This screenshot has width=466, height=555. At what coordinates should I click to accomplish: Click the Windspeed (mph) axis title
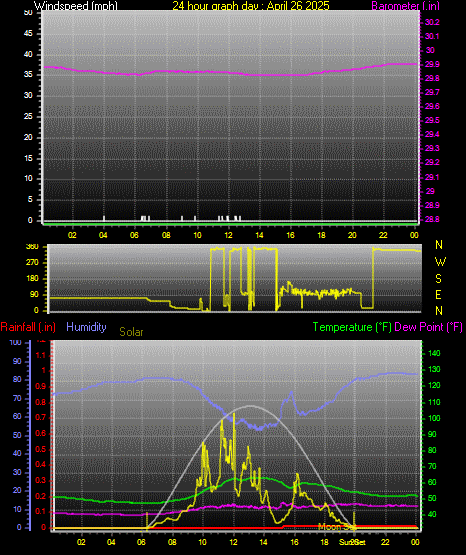point(76,6)
